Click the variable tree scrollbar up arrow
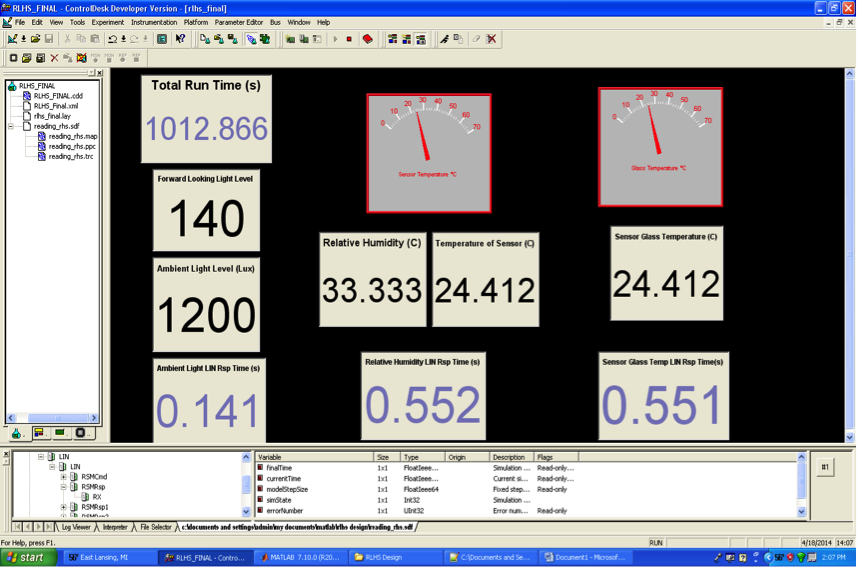 click(x=246, y=457)
